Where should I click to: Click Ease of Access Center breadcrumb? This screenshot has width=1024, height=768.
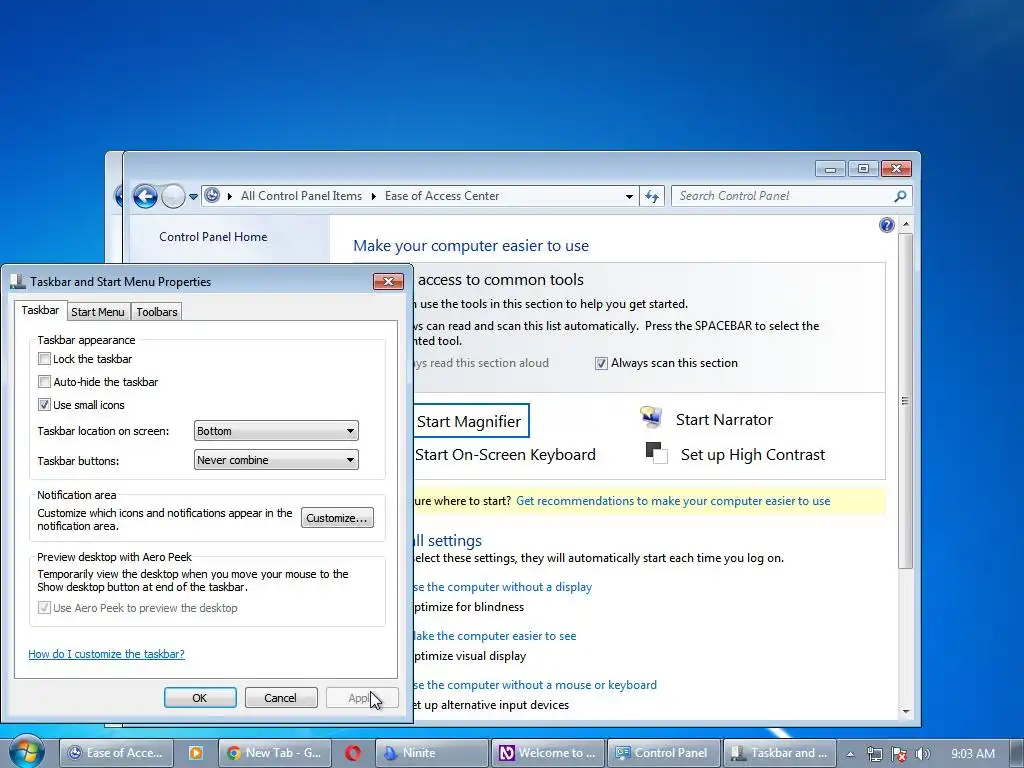pyautogui.click(x=441, y=196)
